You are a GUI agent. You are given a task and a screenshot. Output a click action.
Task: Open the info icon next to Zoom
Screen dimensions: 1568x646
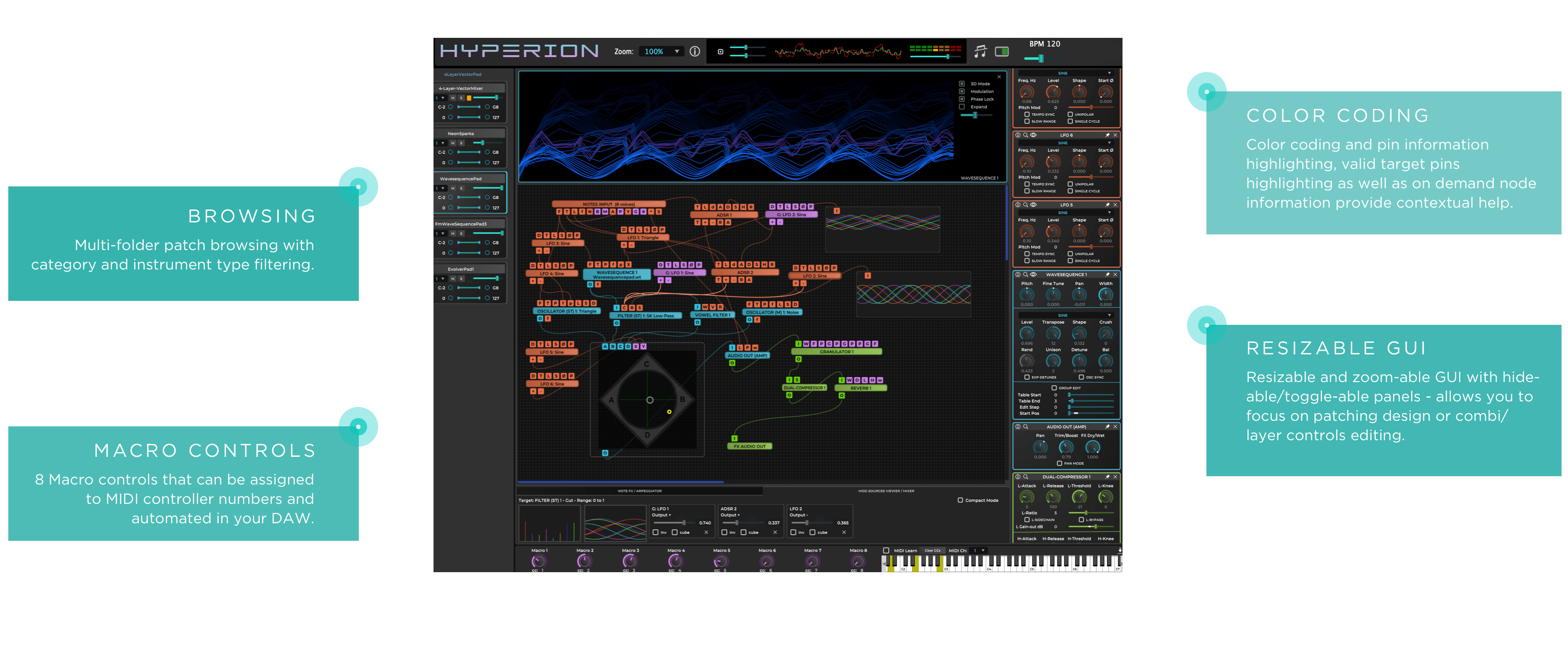(695, 51)
